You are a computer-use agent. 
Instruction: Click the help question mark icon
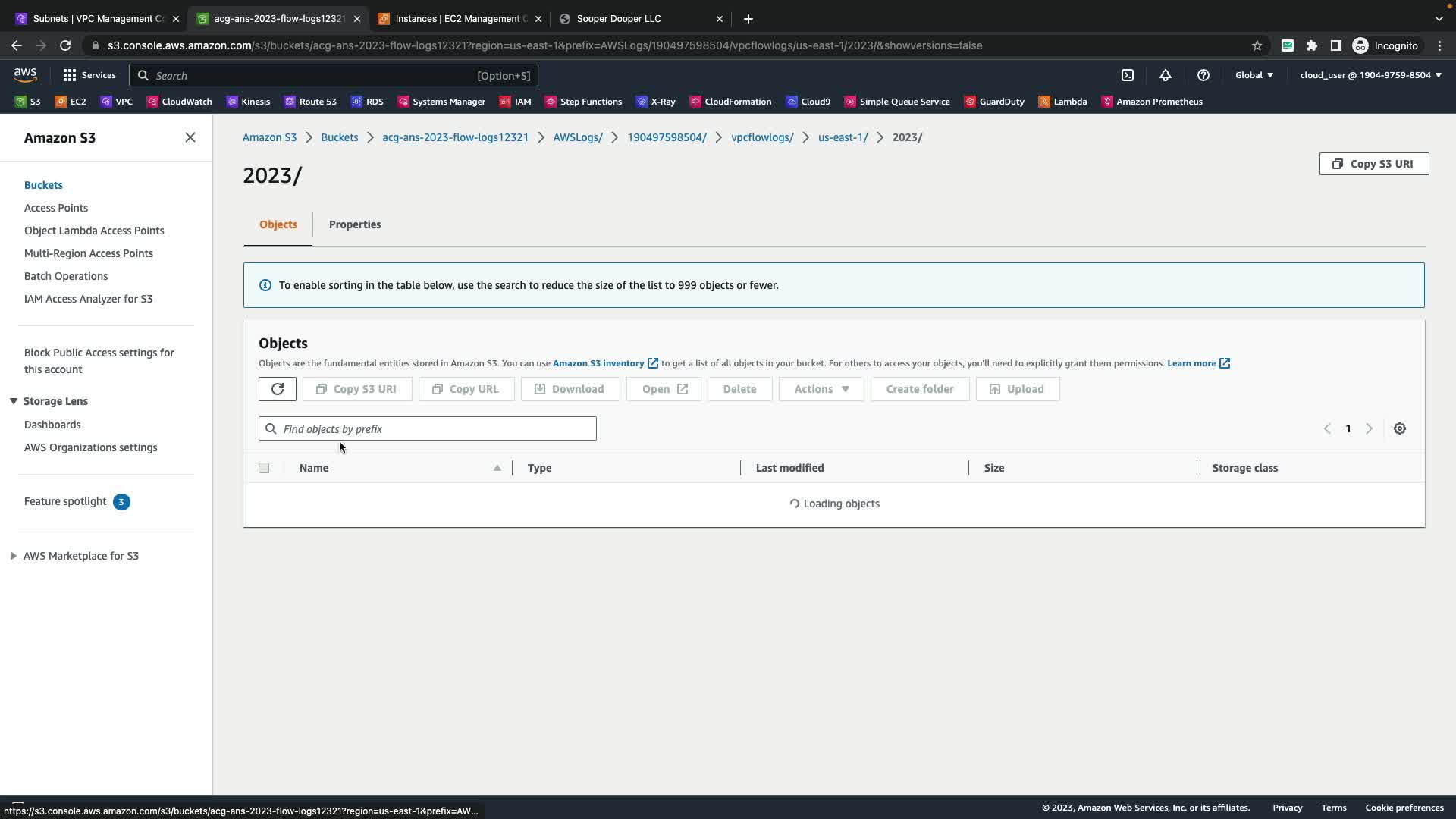point(1203,75)
